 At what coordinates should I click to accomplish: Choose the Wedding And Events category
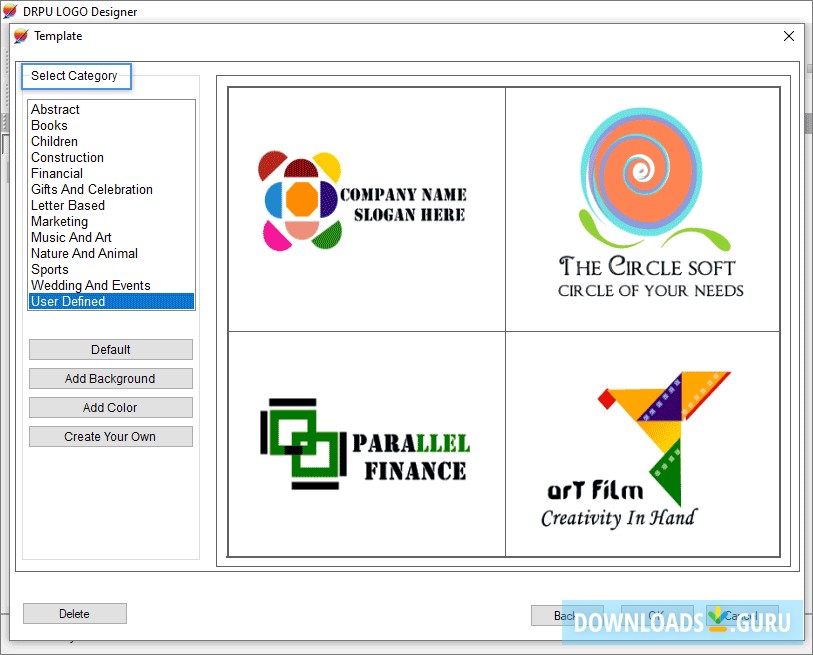(x=90, y=285)
